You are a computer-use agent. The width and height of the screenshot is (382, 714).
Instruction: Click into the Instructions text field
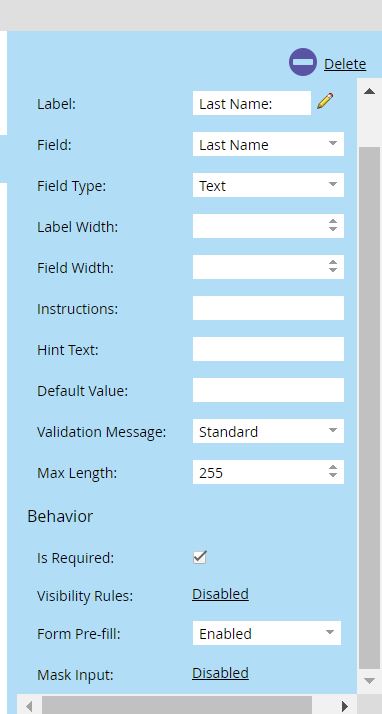(268, 308)
